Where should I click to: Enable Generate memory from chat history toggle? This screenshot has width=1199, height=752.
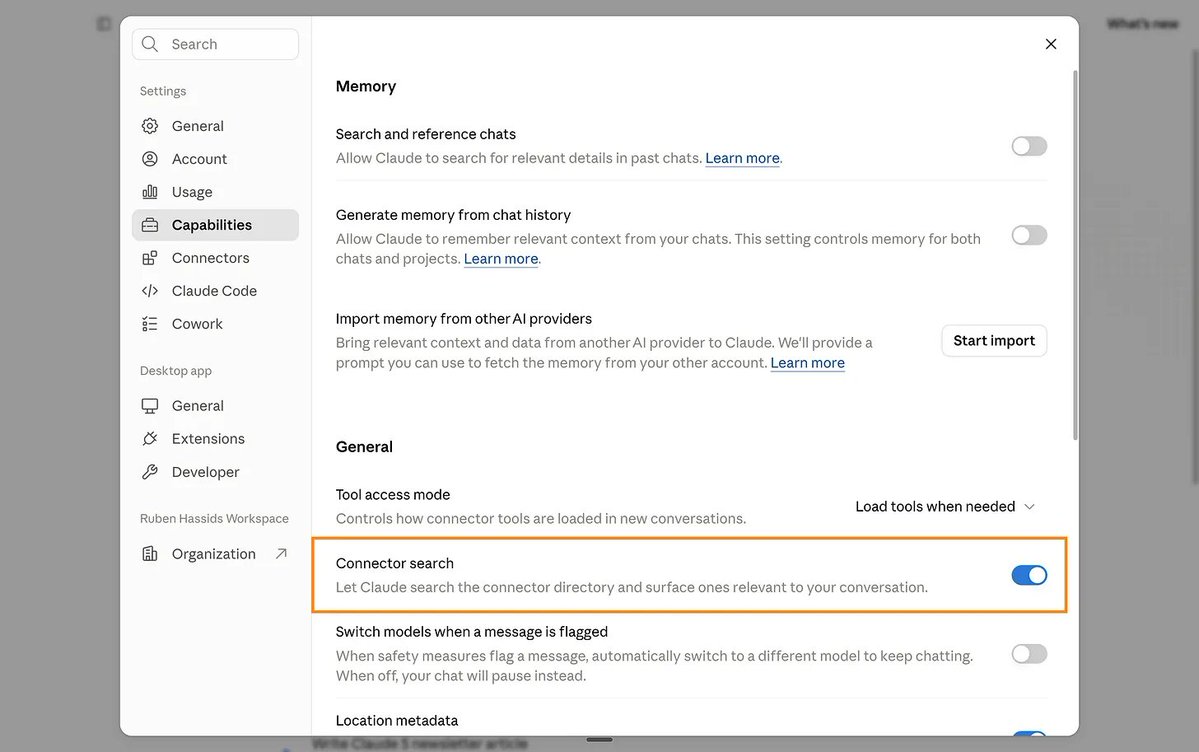1028,235
